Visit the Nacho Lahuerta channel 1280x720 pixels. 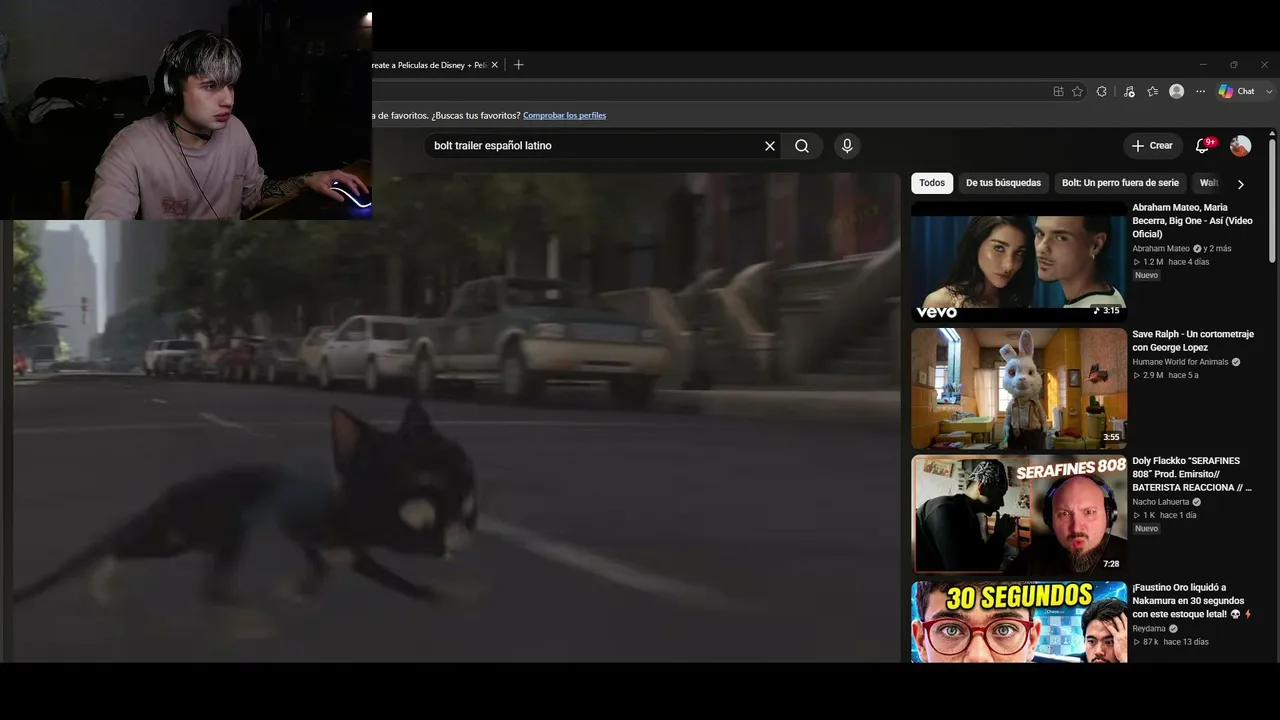tap(1160, 502)
